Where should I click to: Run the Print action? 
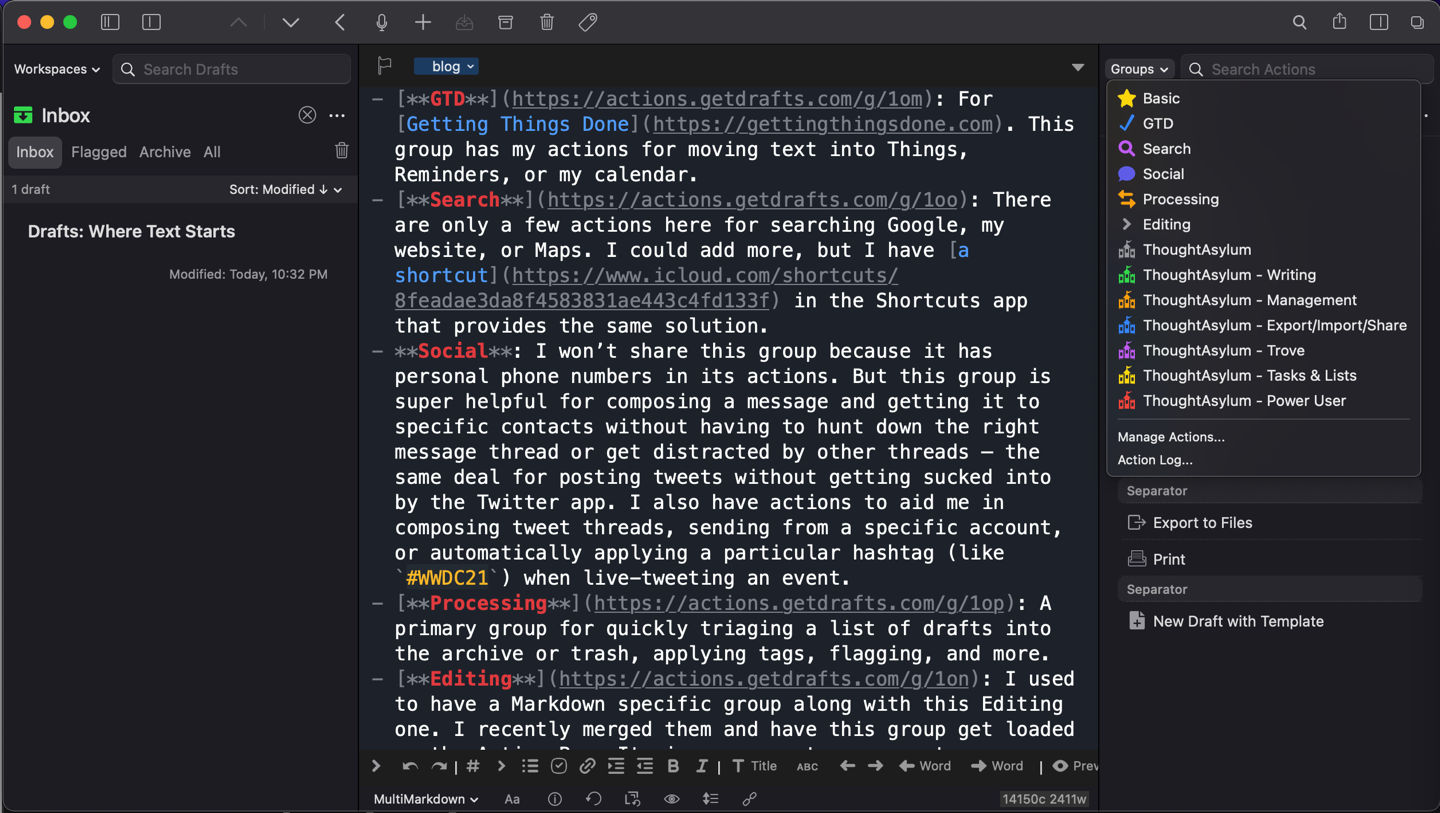[1270, 559]
